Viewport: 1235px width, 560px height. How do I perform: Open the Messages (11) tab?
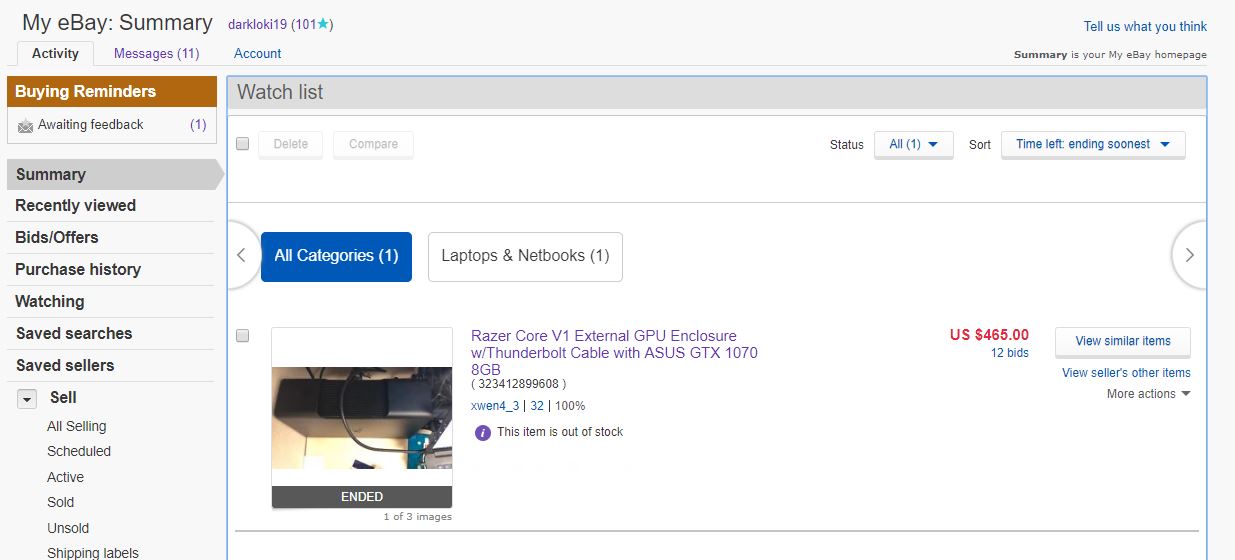pos(157,54)
